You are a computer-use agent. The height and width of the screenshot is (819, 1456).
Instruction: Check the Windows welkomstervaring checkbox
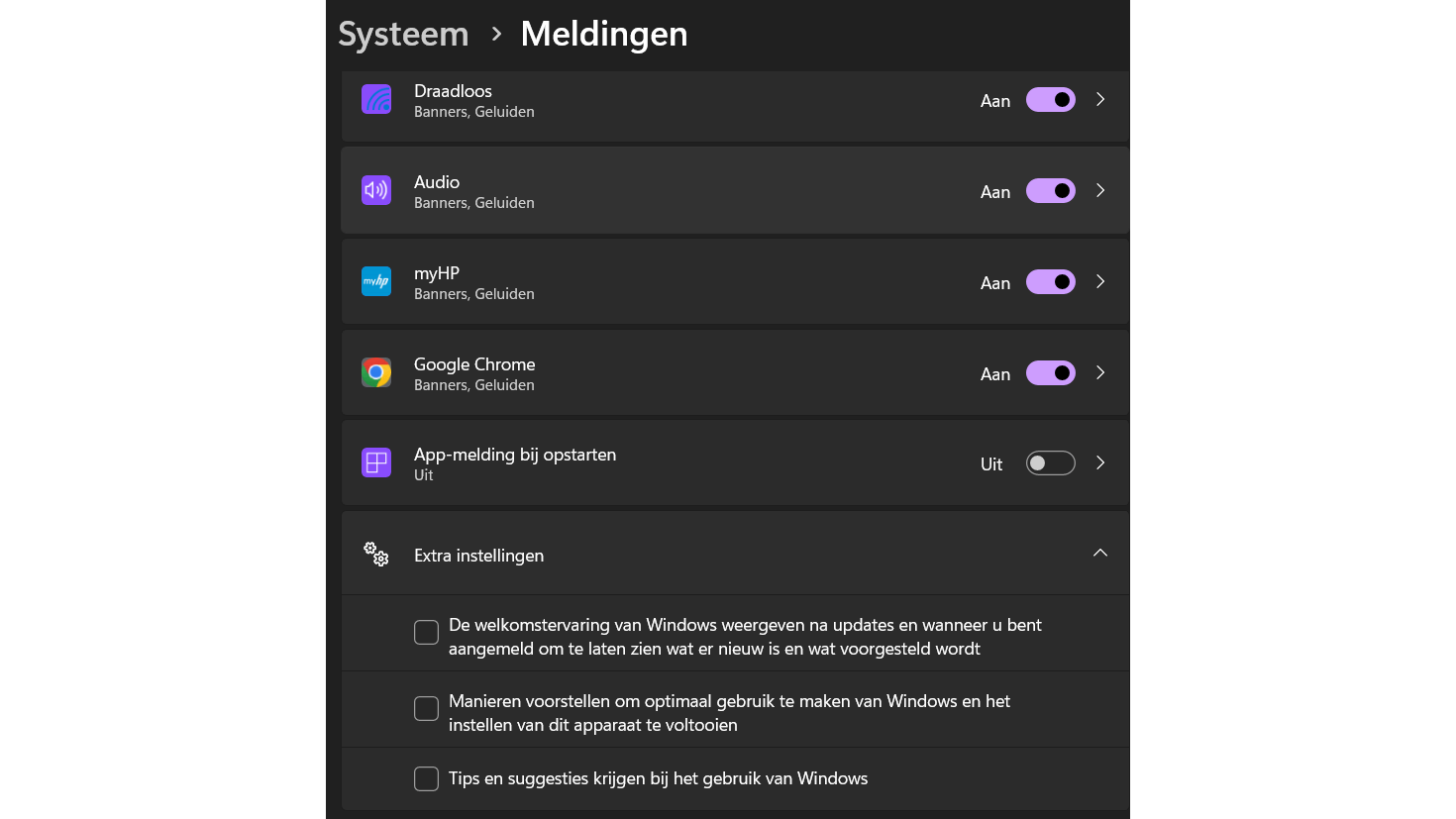(426, 632)
